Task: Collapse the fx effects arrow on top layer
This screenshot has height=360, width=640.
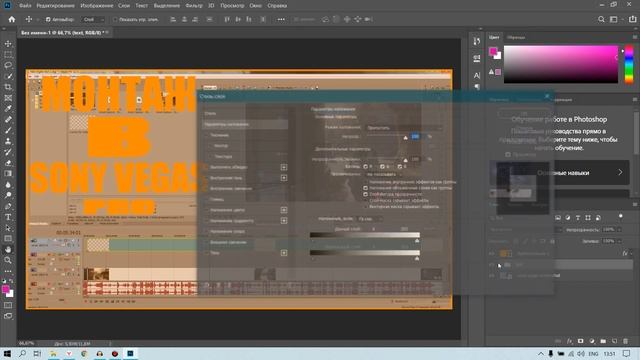Action: pos(631,253)
